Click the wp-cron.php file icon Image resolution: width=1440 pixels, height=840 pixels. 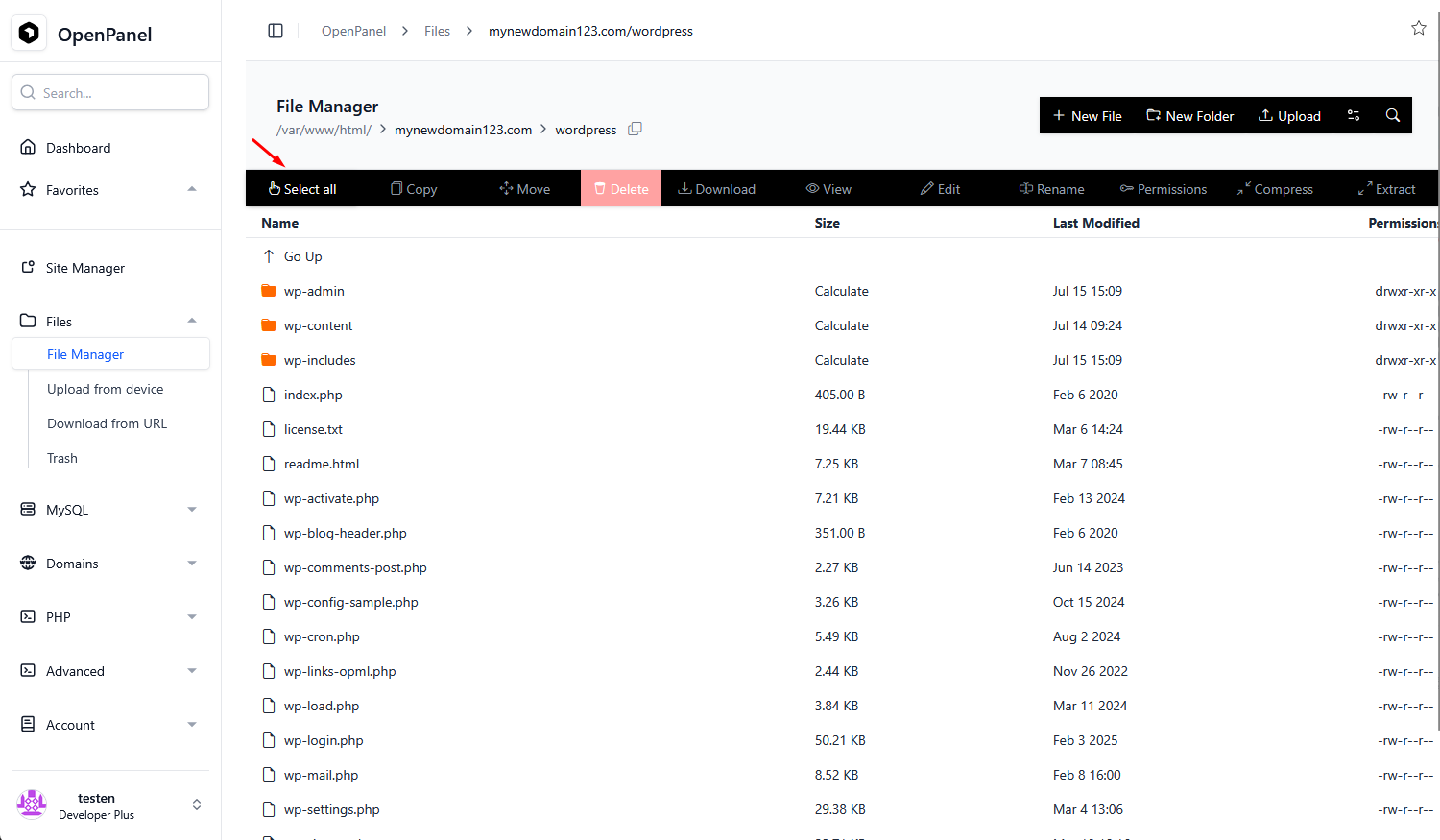tap(269, 636)
